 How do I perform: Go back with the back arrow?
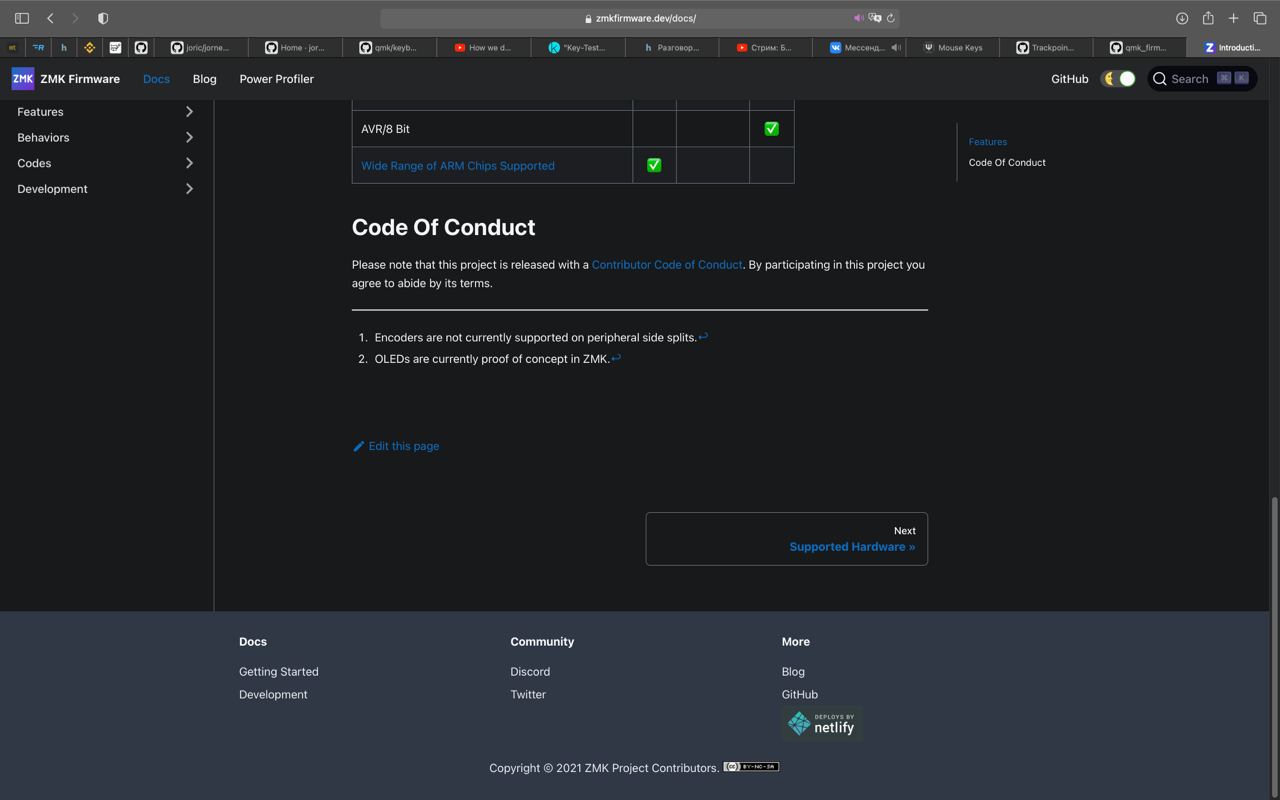pyautogui.click(x=50, y=18)
